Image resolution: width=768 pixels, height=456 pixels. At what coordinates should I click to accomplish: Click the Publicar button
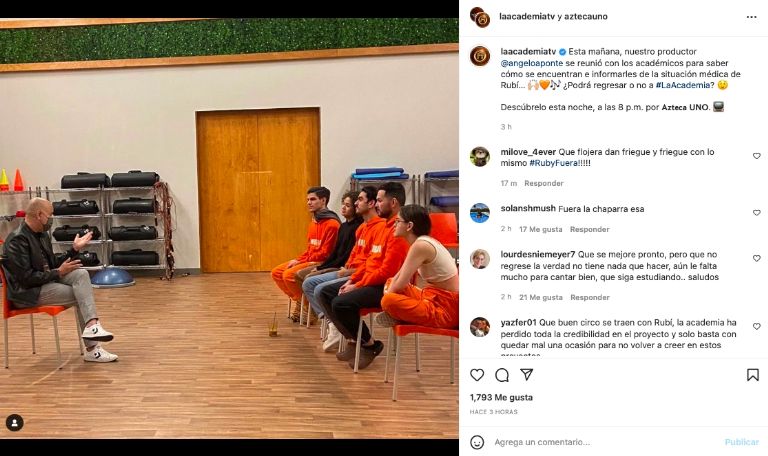pos(742,442)
